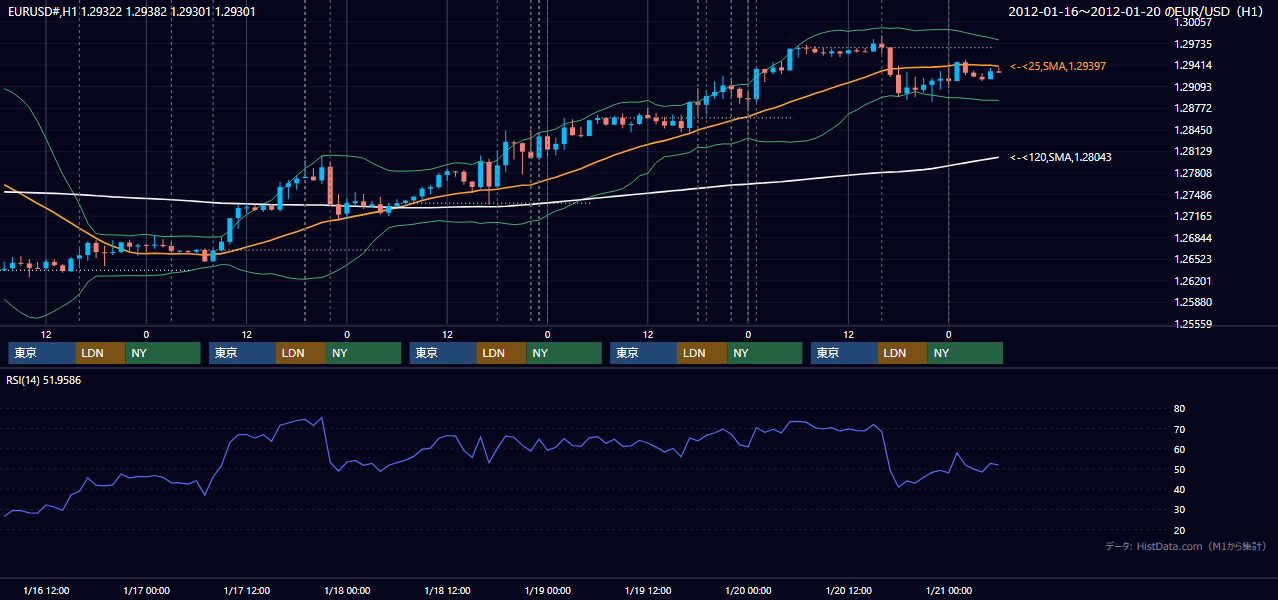Click price axis label 1.25880
Image resolution: width=1278 pixels, height=600 pixels.
point(1193,302)
